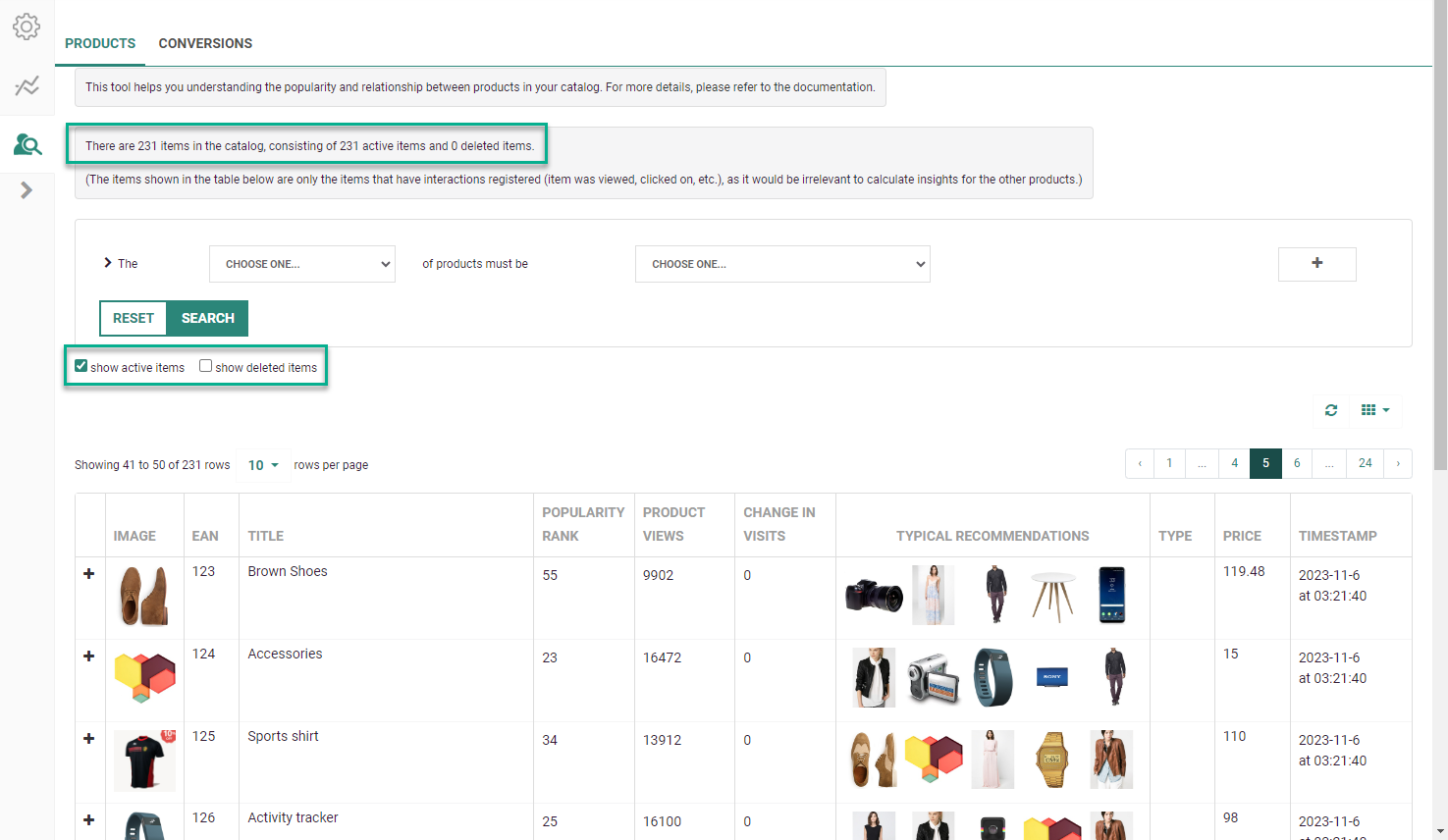Change rows per page dropdown
This screenshot has height=840, width=1448.
pos(263,465)
